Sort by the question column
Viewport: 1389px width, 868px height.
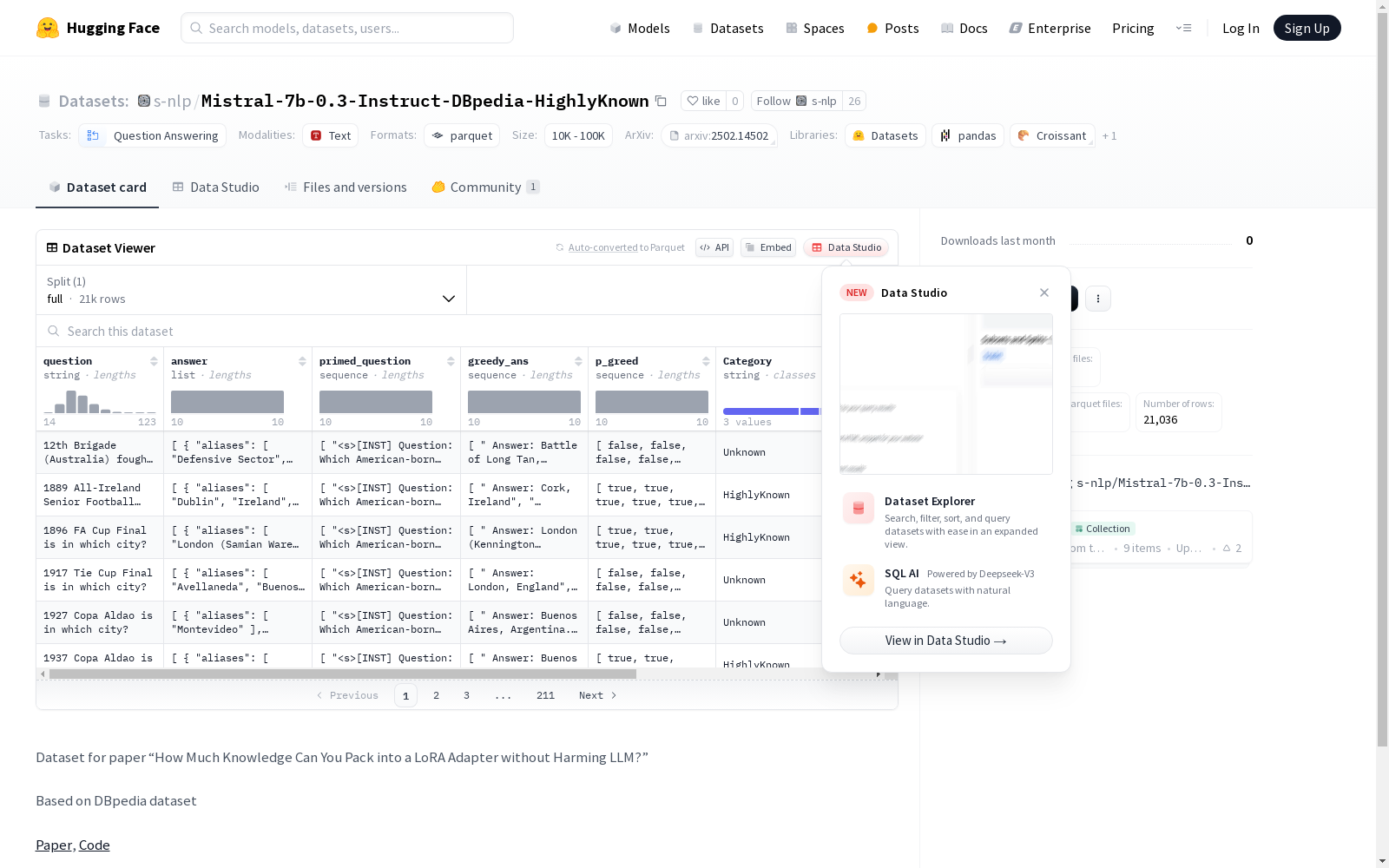(154, 361)
